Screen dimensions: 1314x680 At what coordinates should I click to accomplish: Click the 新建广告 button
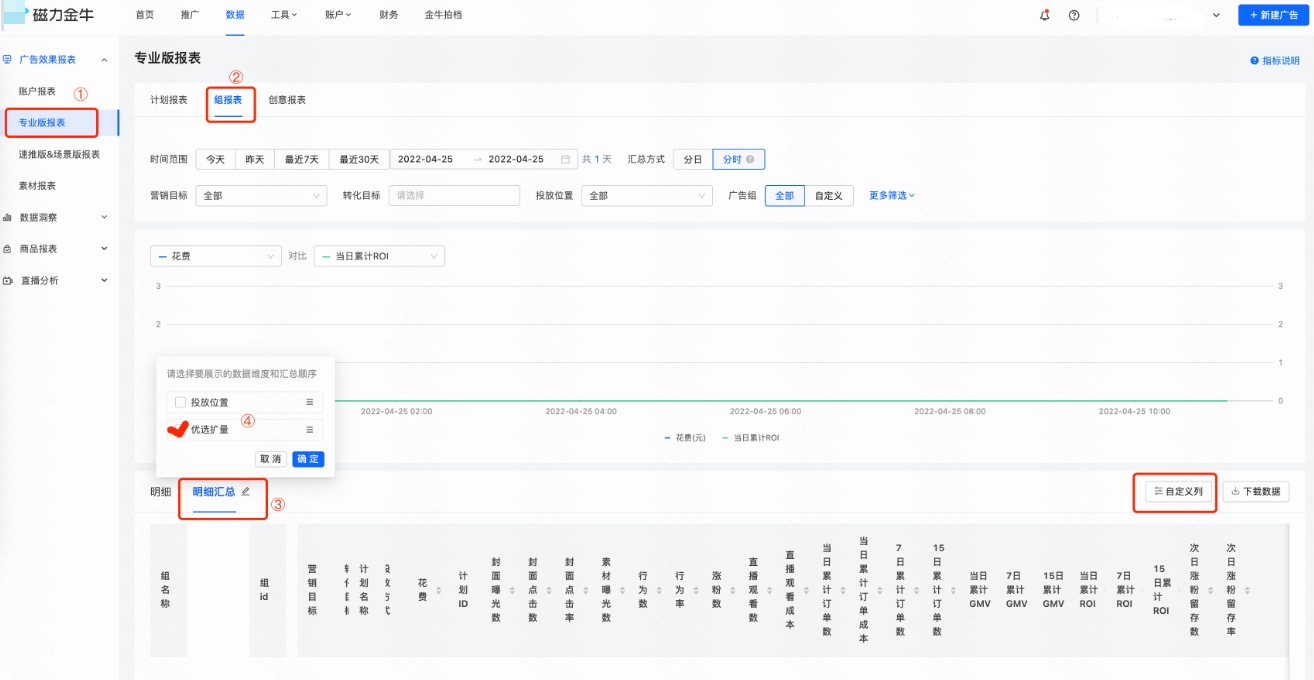pos(1273,15)
